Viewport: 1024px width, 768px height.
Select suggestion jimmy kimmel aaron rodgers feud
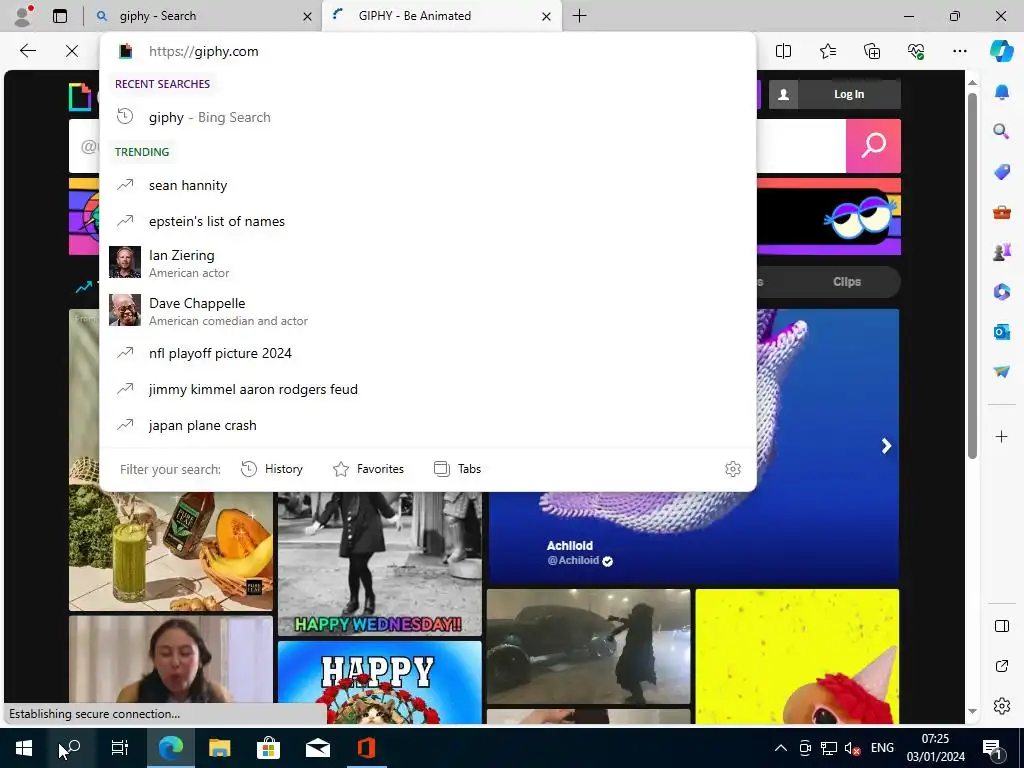tap(428, 389)
